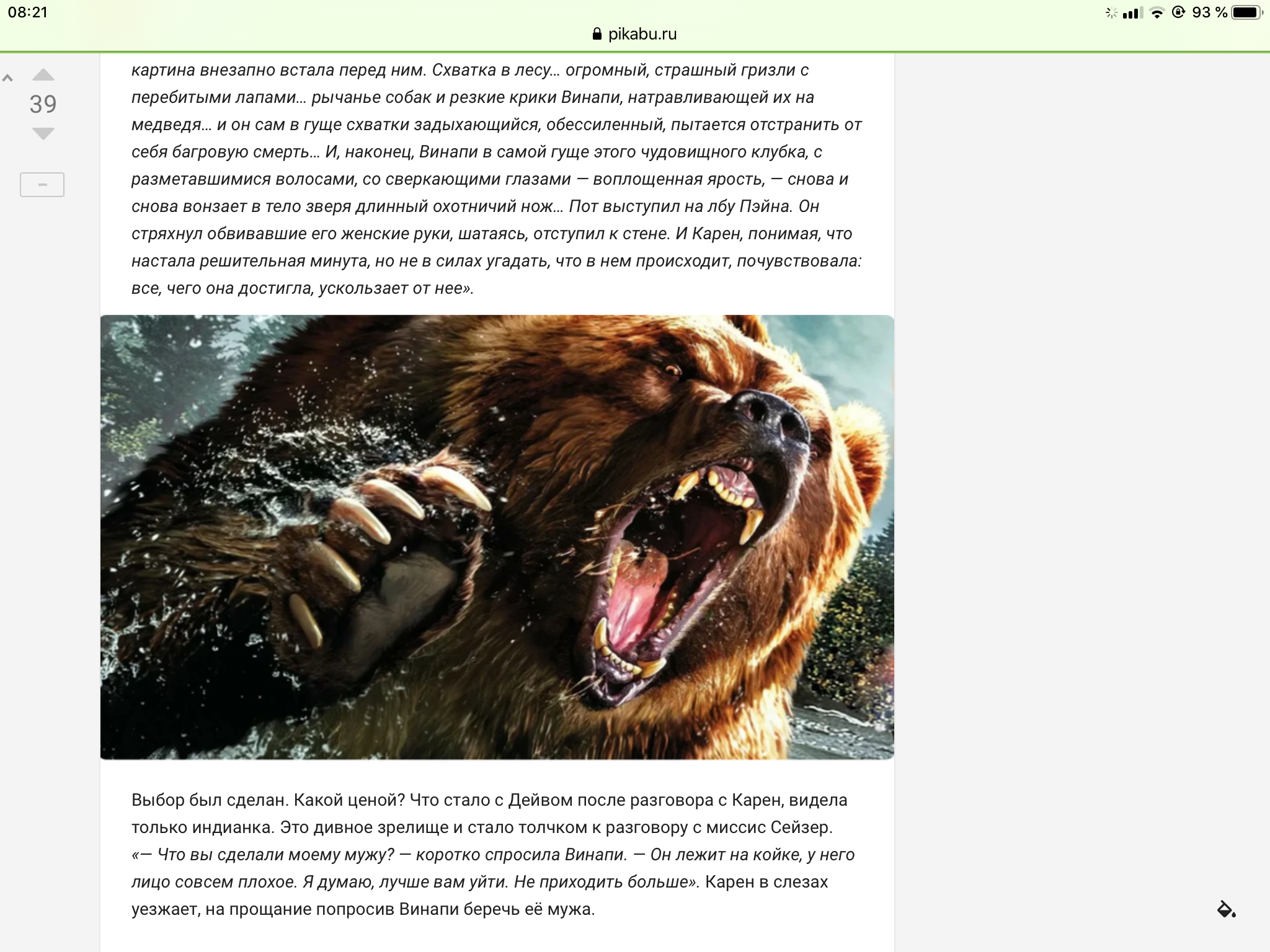Upvote the post with the up arrow
This screenshot has height=952, width=1270.
pos(43,75)
